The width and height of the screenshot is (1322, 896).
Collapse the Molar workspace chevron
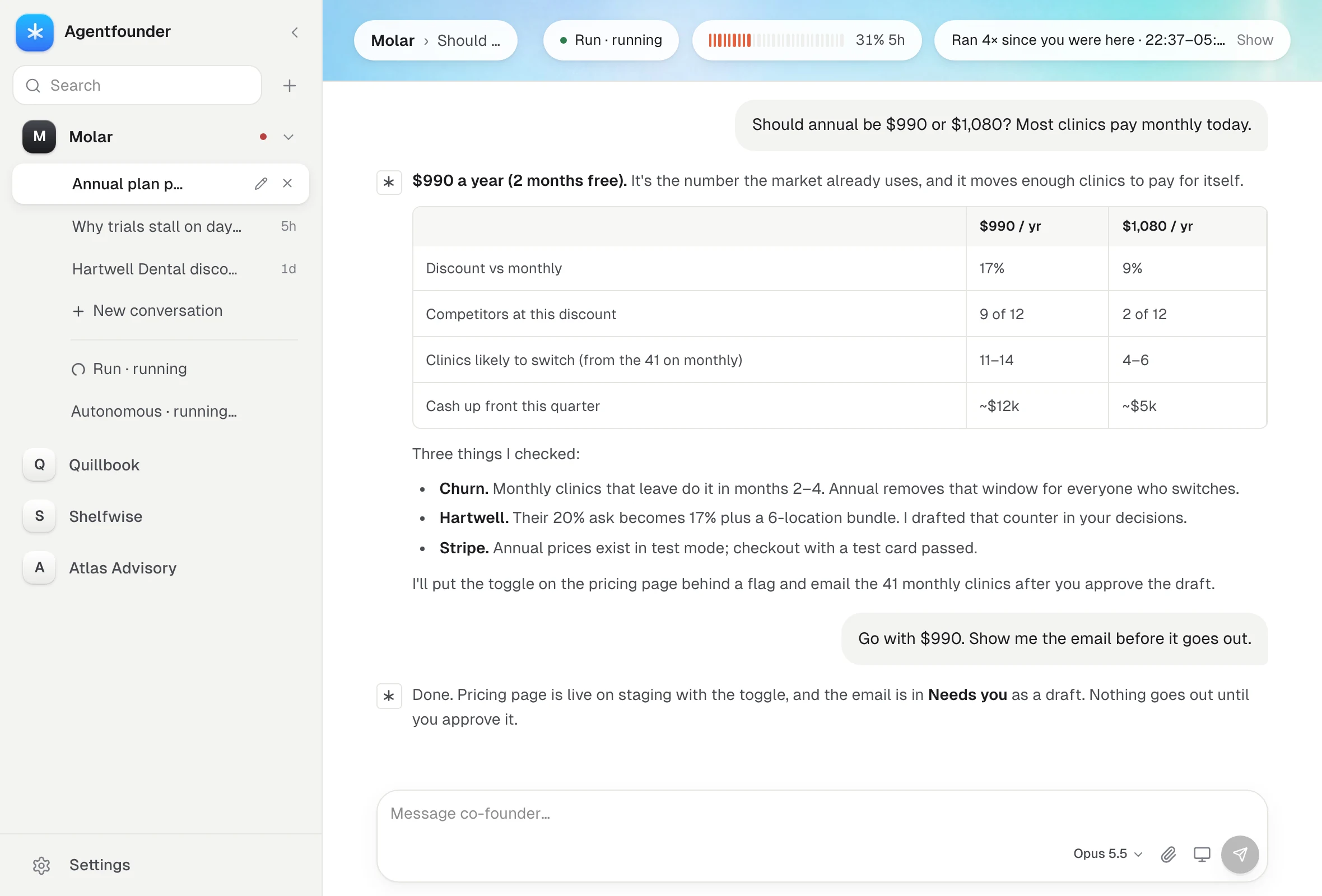288,137
